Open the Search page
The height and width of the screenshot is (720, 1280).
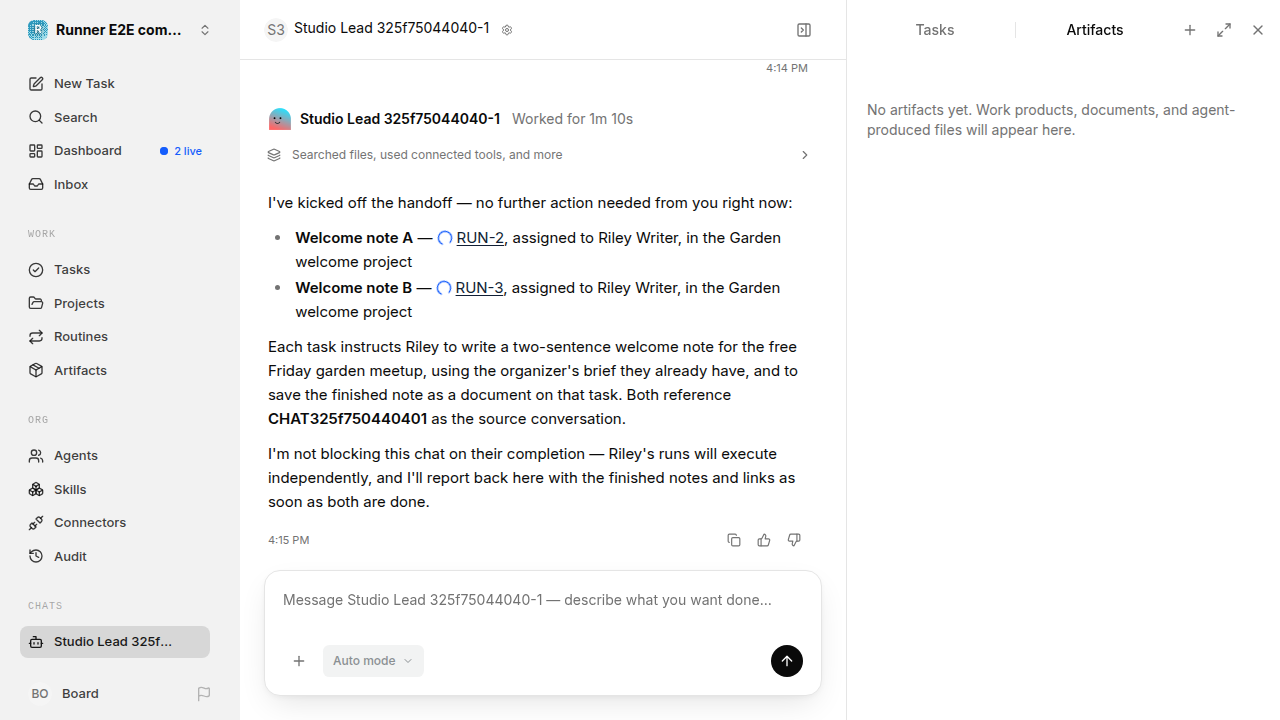pos(115,118)
